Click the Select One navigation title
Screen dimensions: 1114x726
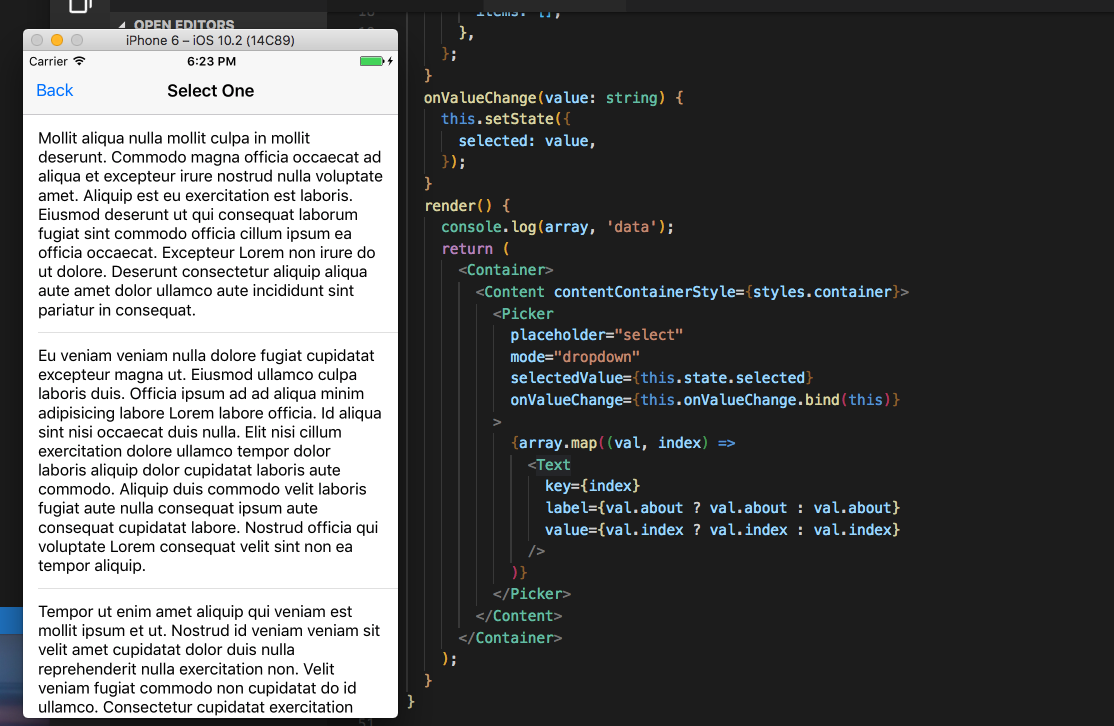(x=210, y=91)
